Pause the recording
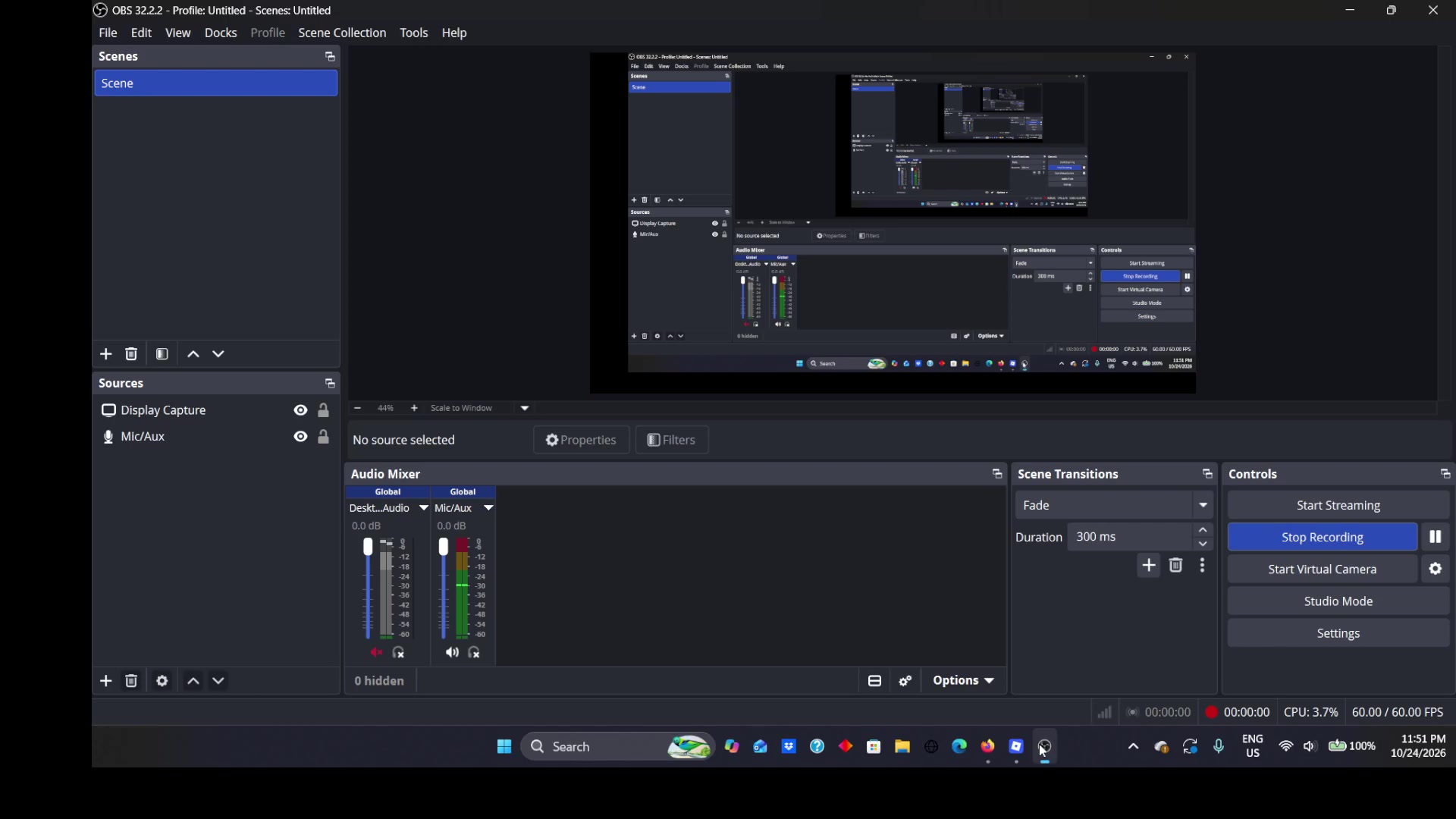 pyautogui.click(x=1436, y=538)
